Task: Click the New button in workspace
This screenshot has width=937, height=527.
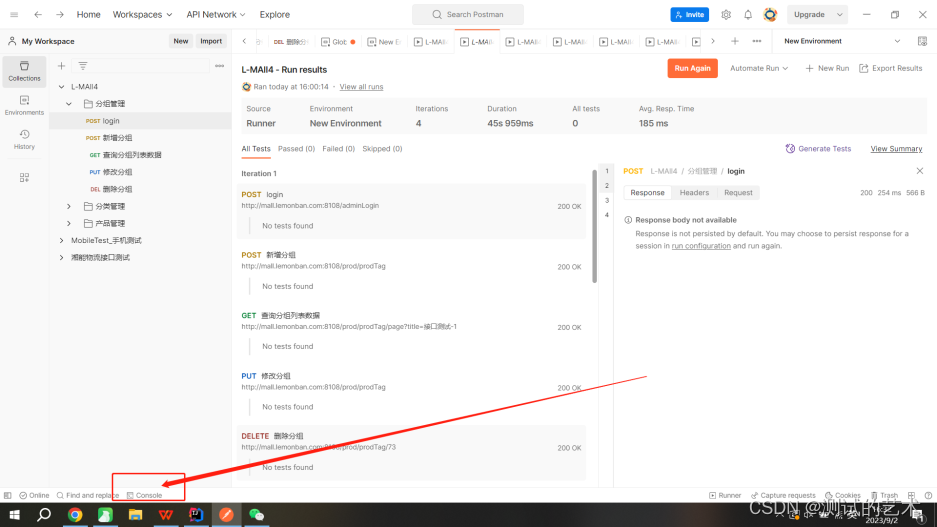Action: coord(180,41)
